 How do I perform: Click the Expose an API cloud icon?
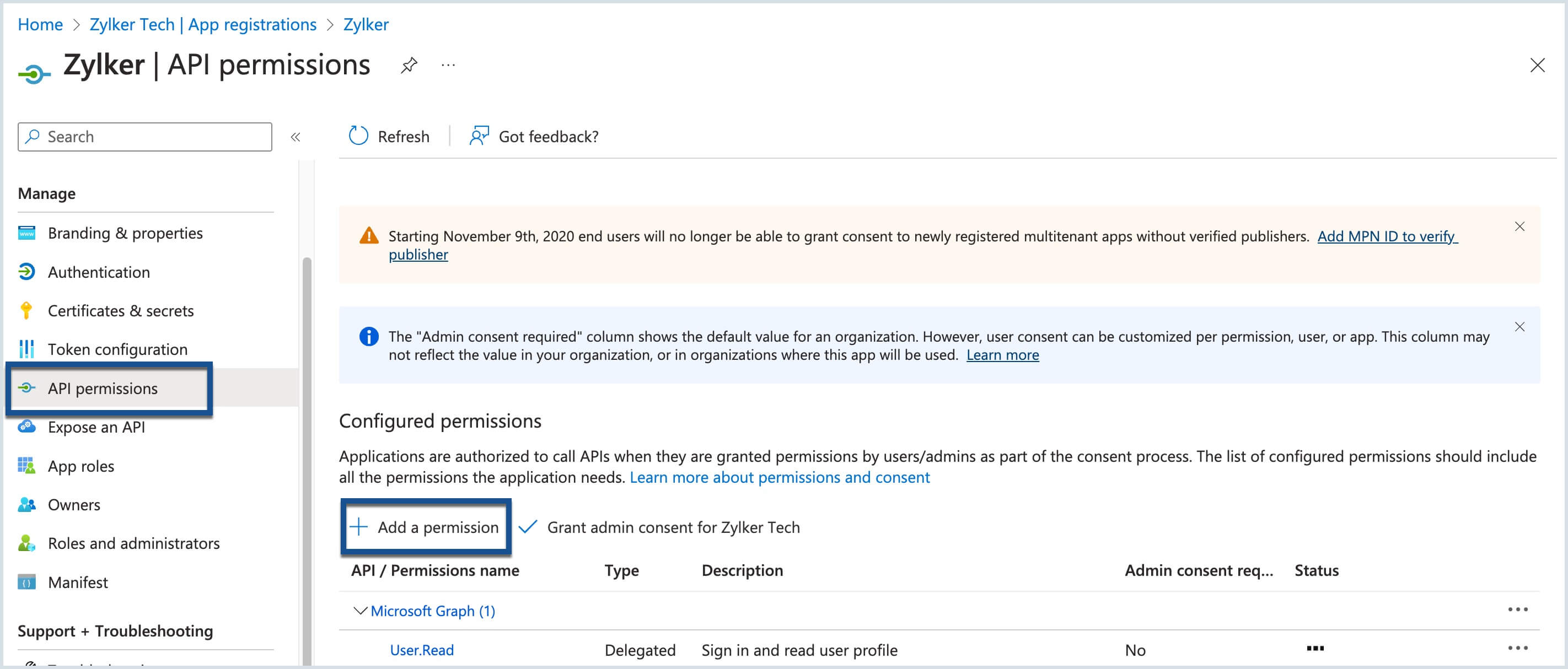(27, 427)
